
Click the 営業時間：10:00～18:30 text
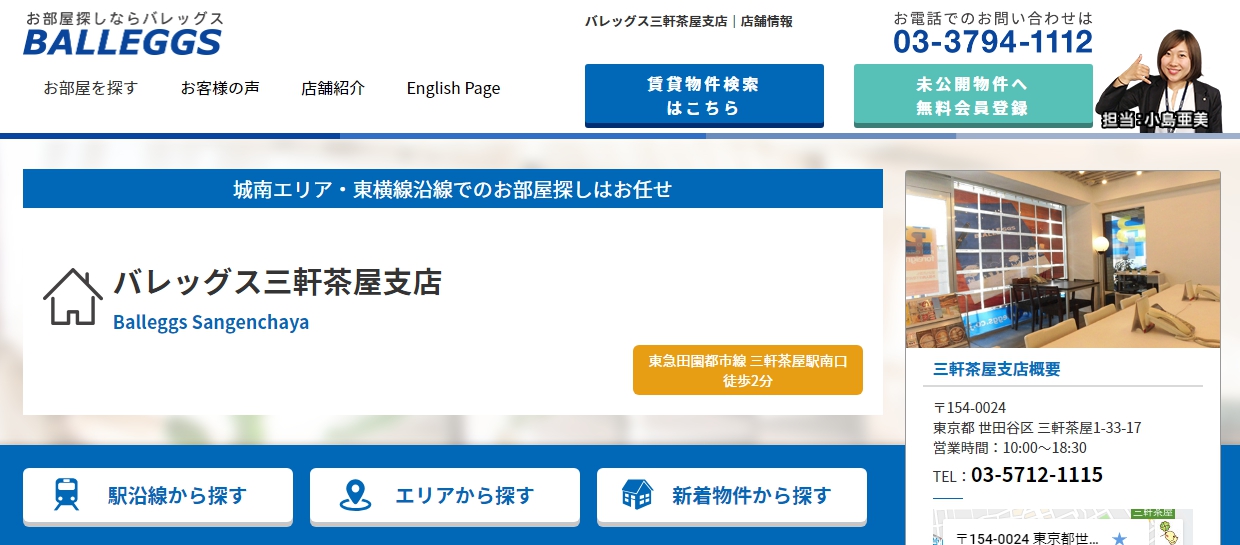(1010, 448)
